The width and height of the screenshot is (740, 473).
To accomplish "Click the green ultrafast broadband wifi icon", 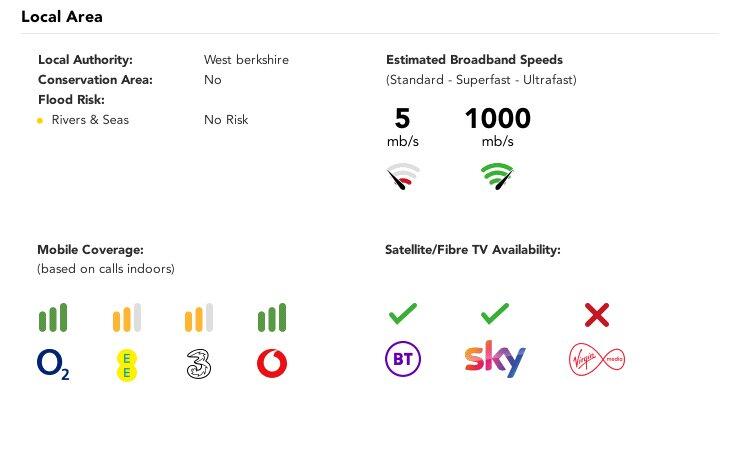I will 497,178.
